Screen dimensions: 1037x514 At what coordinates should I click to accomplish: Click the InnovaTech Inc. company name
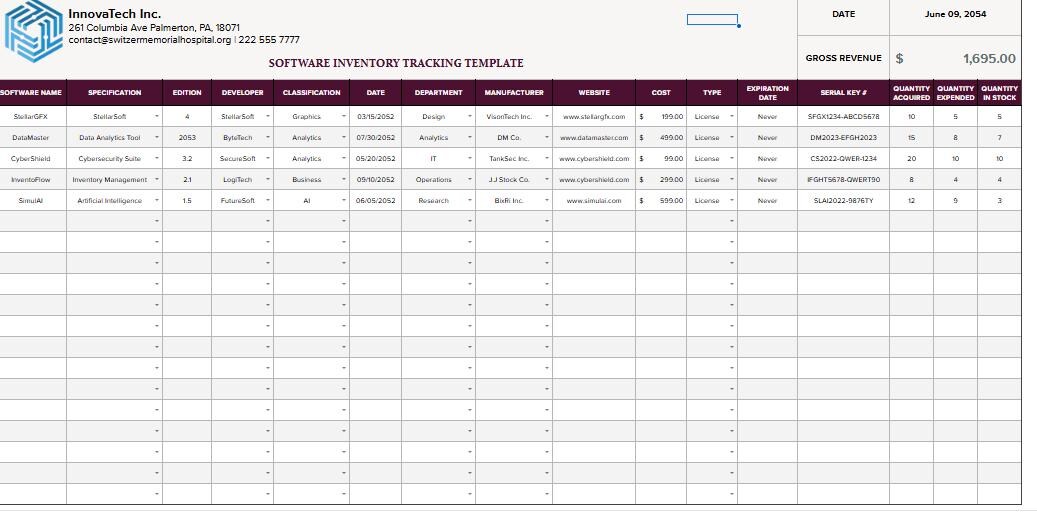click(x=114, y=14)
